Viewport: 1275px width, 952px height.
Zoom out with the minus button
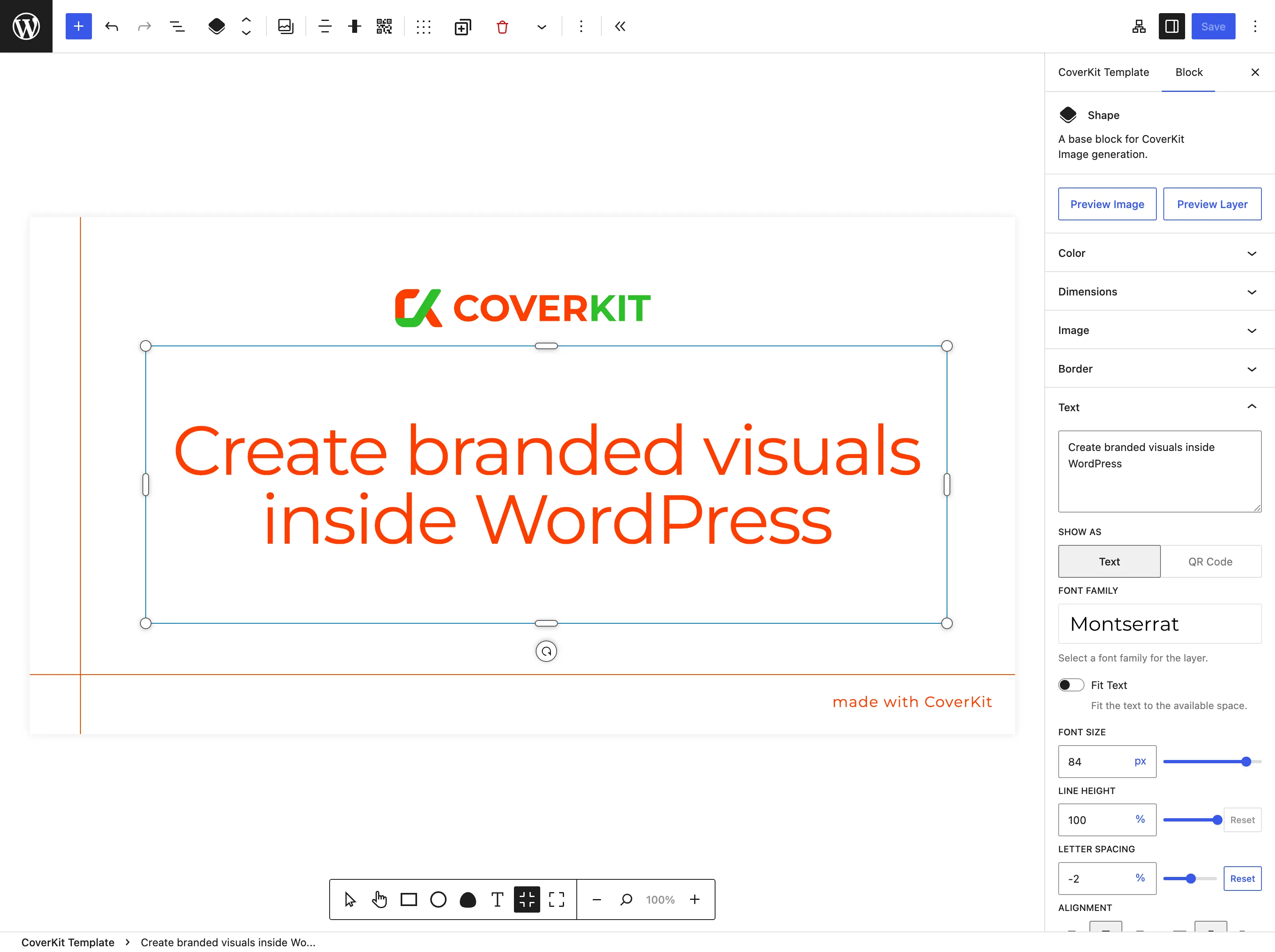(x=596, y=899)
